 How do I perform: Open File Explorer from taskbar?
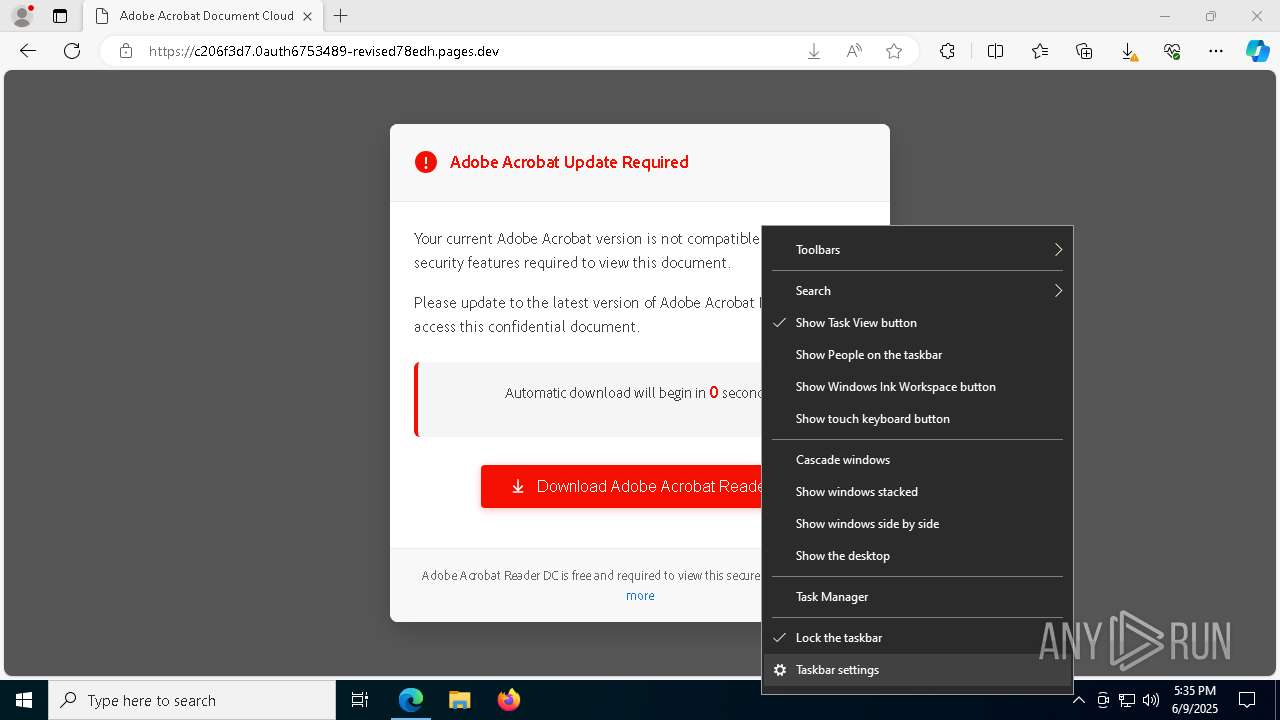pyautogui.click(x=459, y=700)
